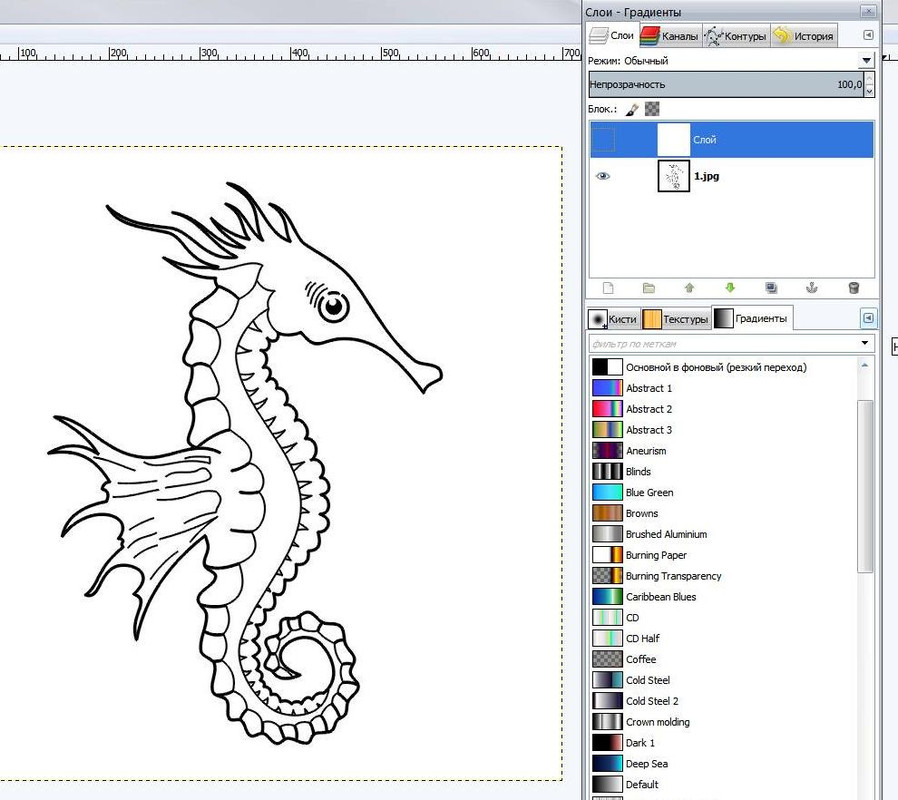The image size is (898, 800).
Task: Select the Слой layer thumbnail
Action: (674, 139)
